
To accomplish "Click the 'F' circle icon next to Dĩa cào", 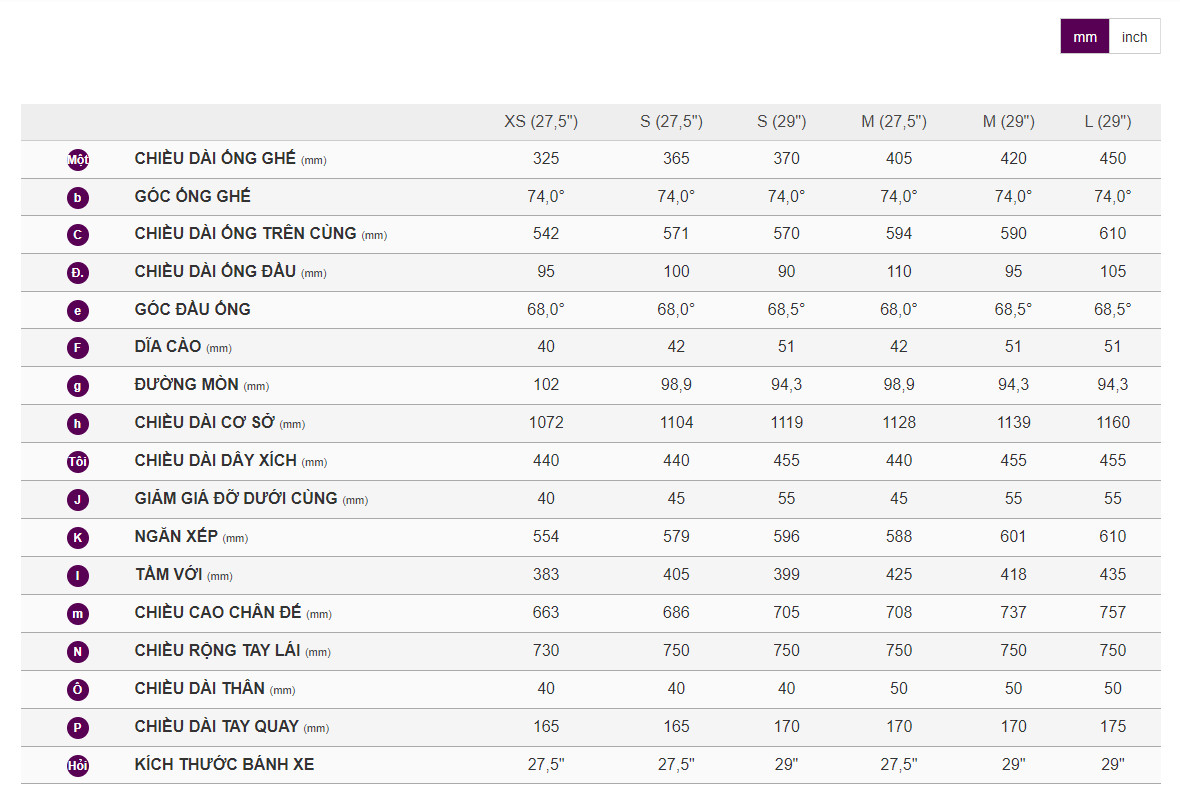I will pyautogui.click(x=78, y=348).
